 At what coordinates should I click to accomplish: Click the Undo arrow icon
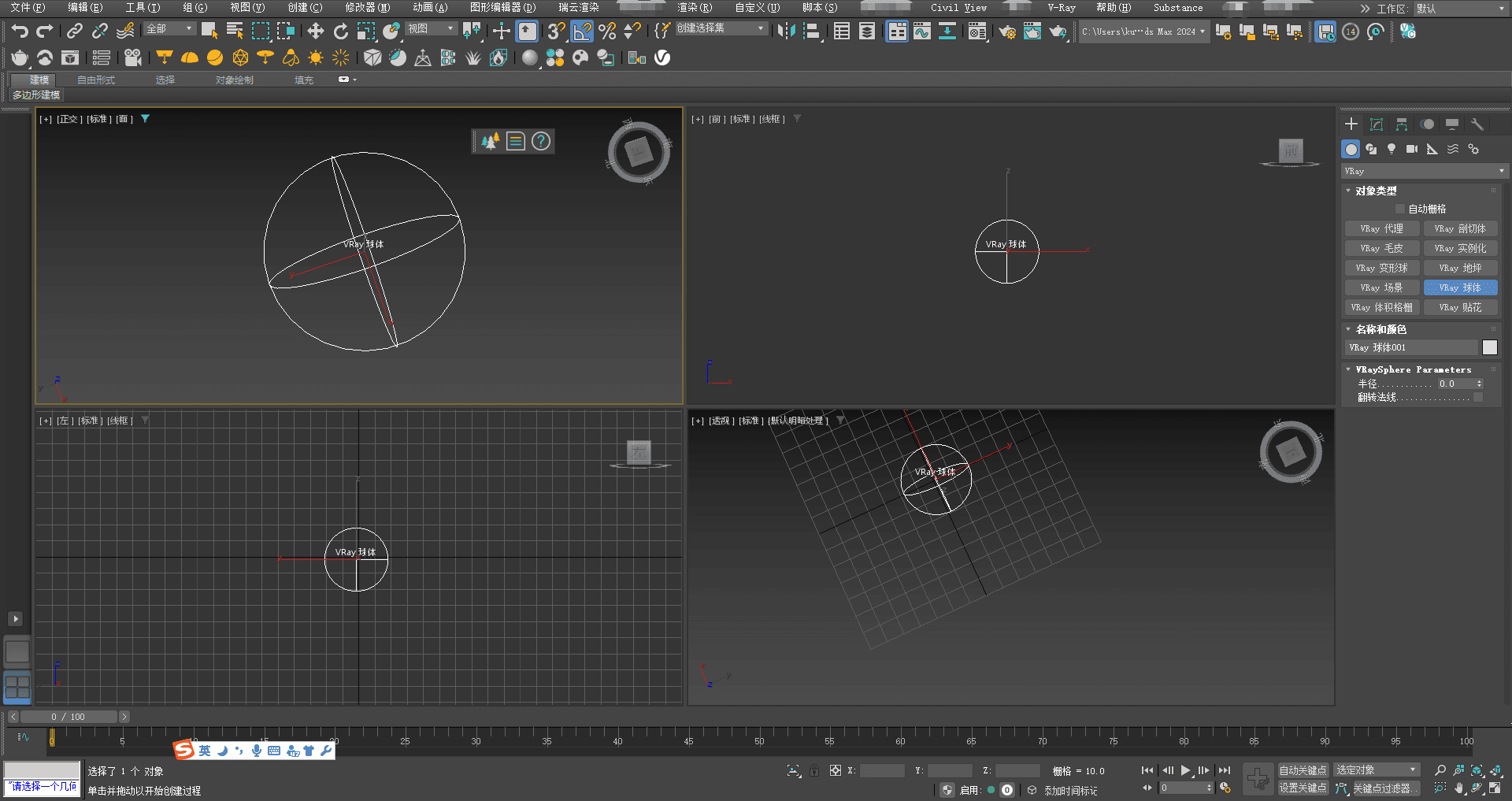pos(20,32)
